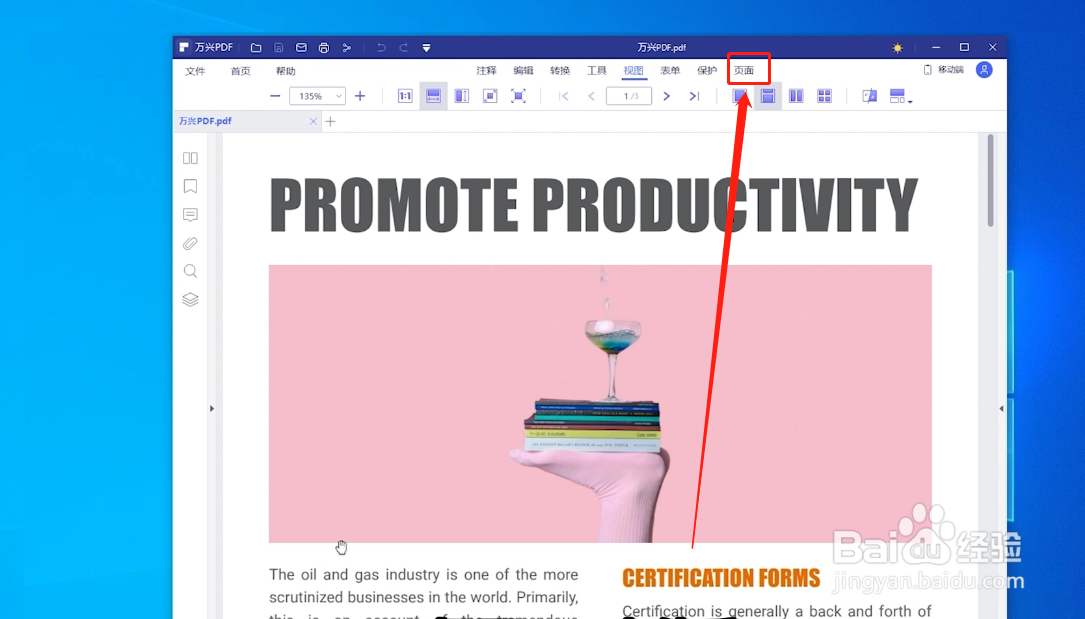Open the 135% zoom level dropdown
The width and height of the screenshot is (1085, 619).
317,96
